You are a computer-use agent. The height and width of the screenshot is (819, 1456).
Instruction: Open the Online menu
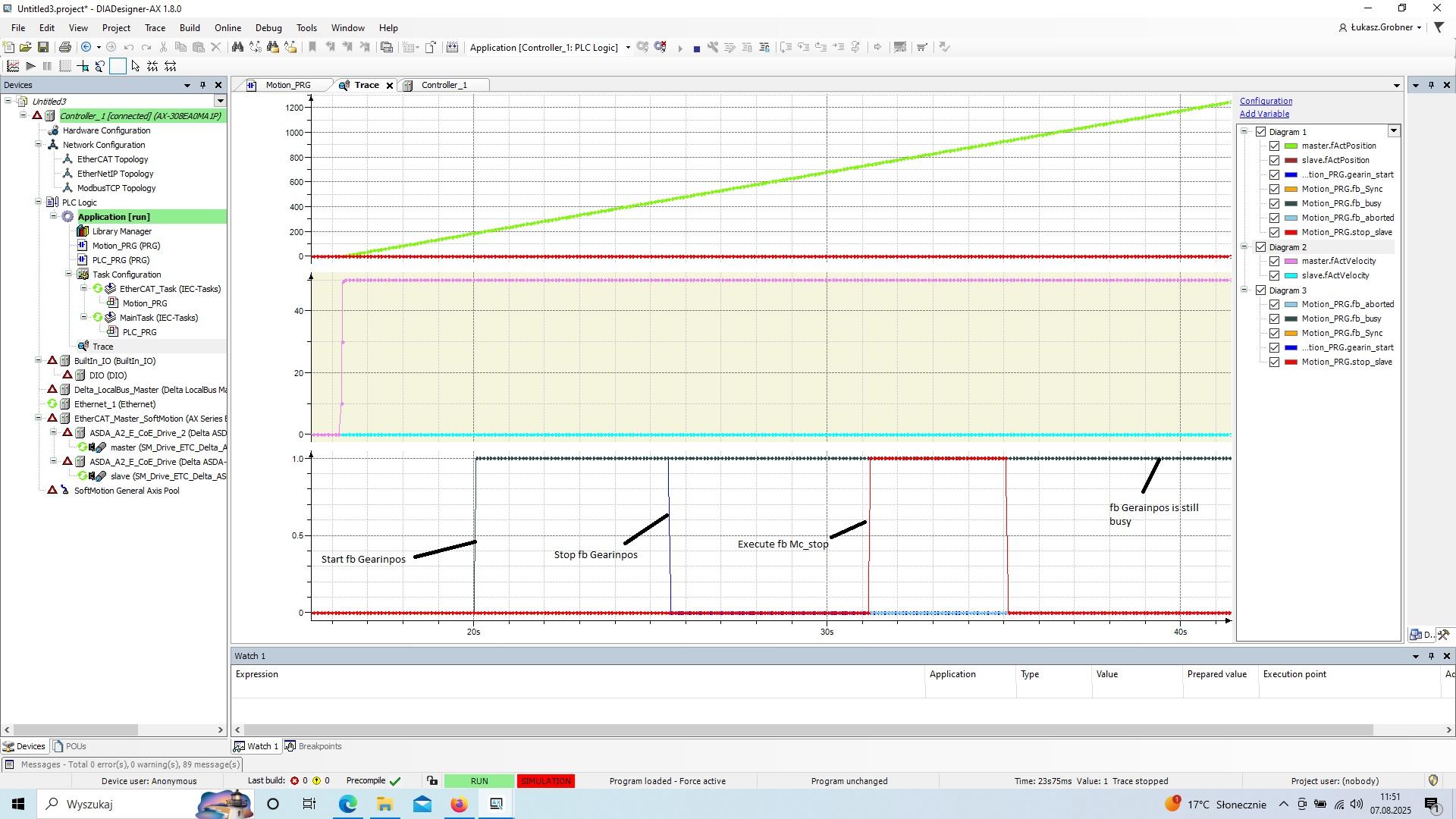227,28
